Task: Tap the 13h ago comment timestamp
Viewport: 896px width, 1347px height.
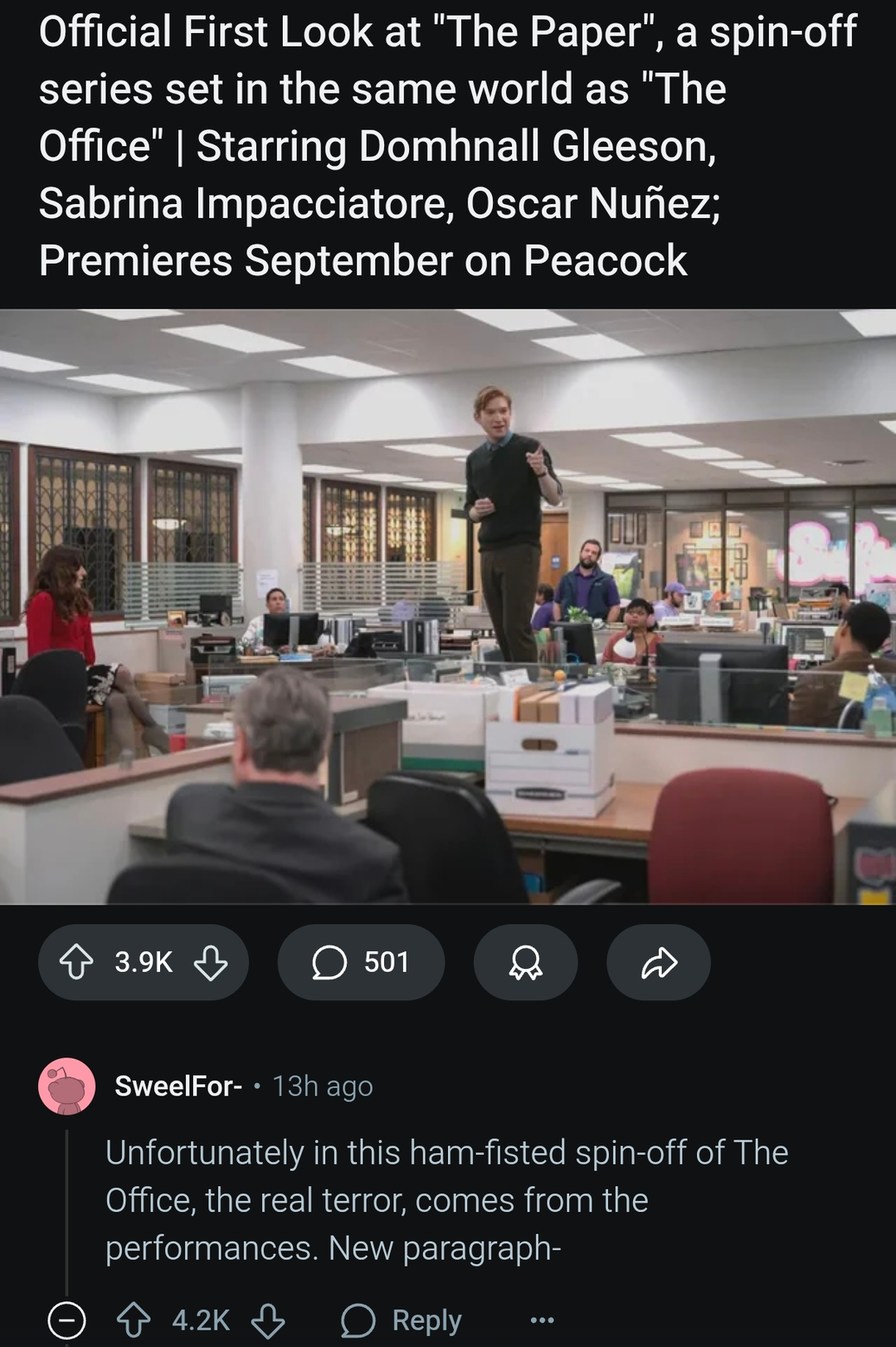Action: coord(322,1086)
